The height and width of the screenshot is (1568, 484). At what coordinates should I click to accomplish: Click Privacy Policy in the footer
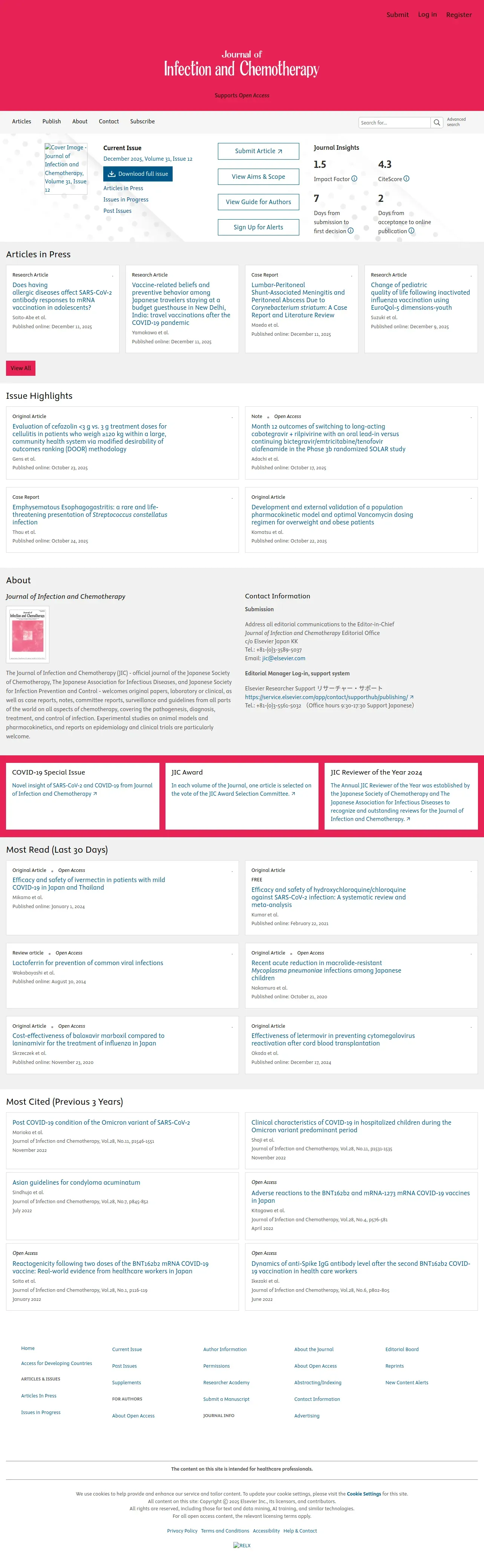tap(182, 1531)
